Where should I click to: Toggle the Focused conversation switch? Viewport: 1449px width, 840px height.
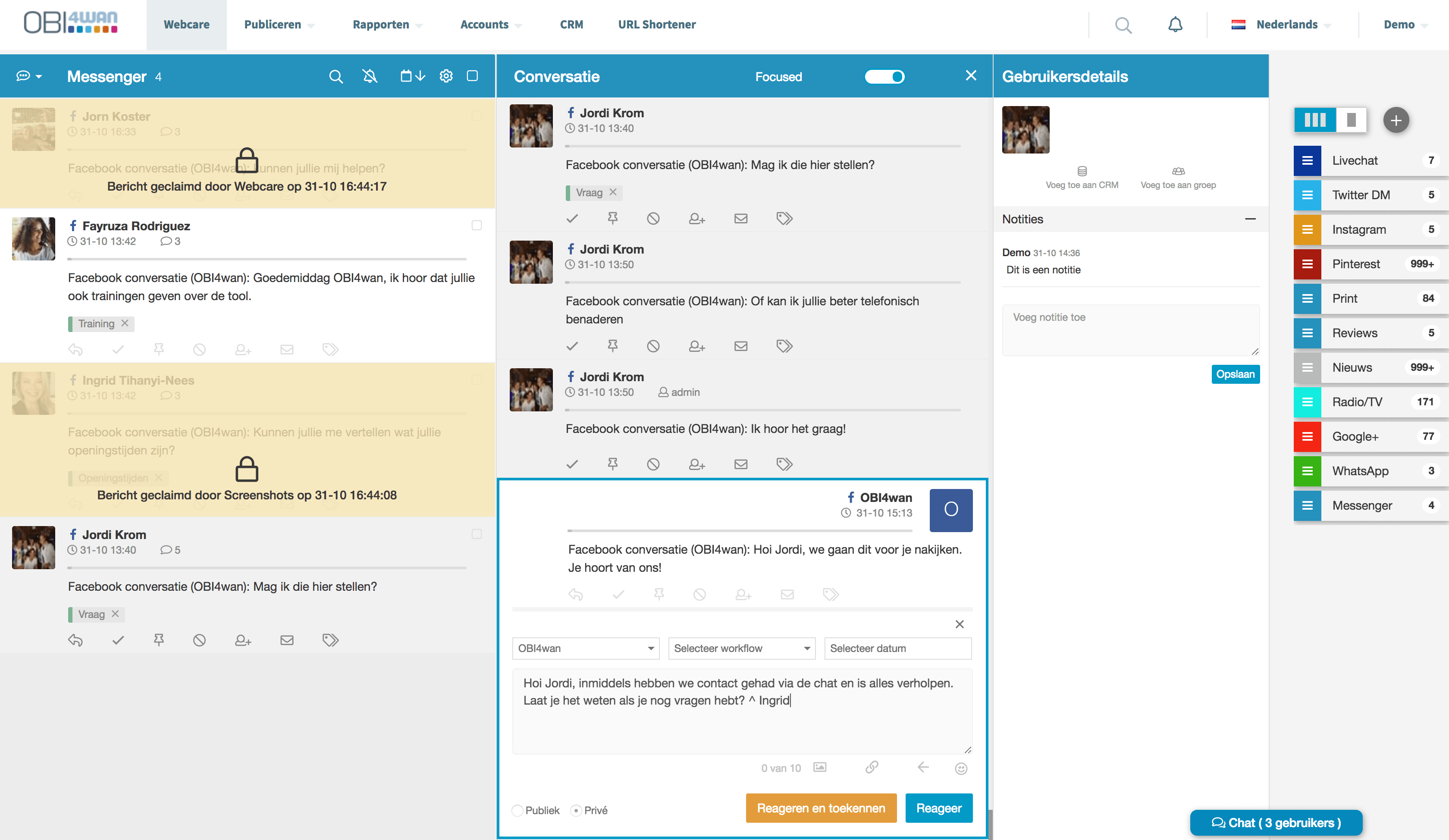click(x=884, y=76)
